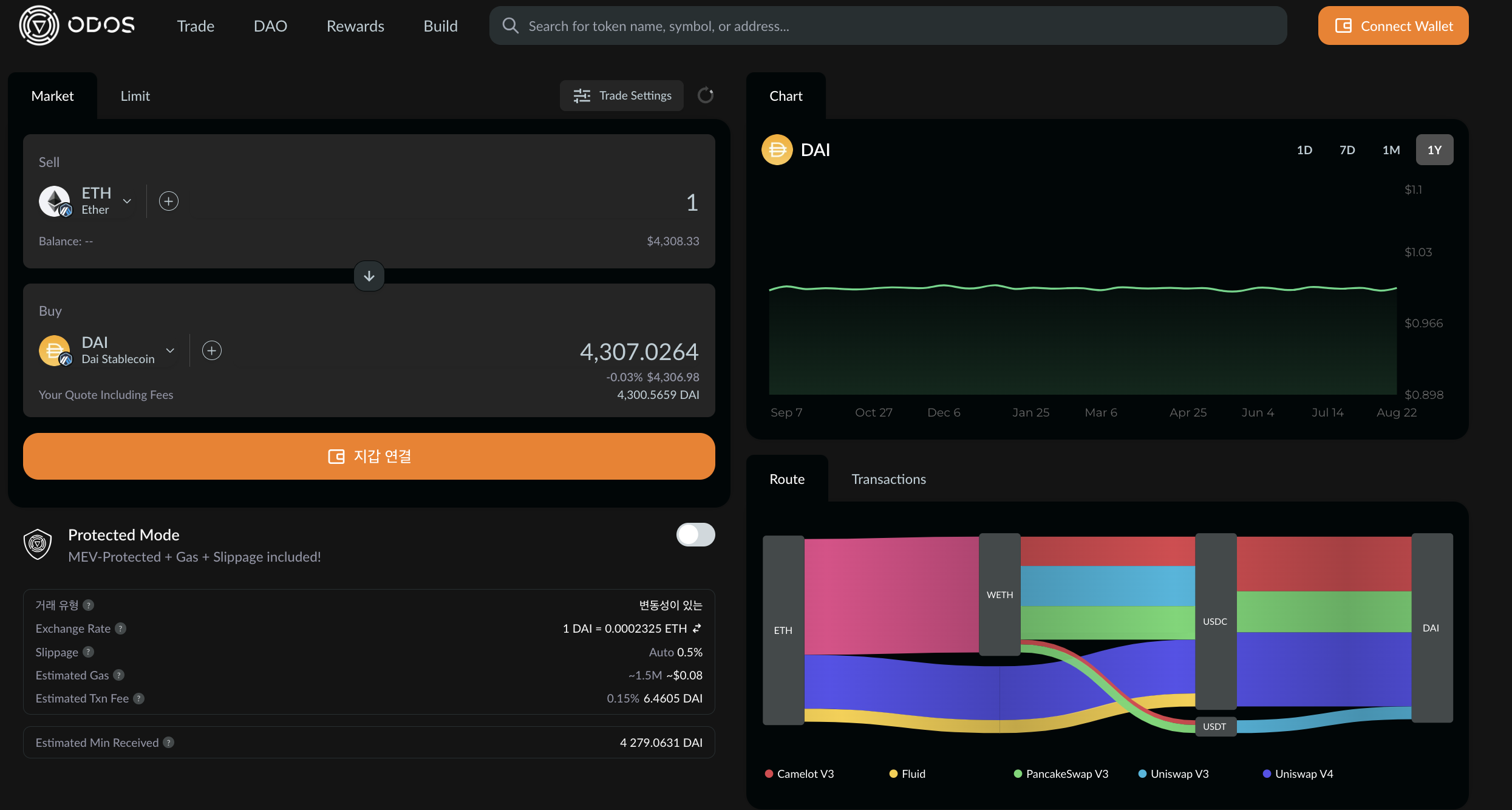Select 1D chart range
The height and width of the screenshot is (810, 1512).
click(1304, 149)
